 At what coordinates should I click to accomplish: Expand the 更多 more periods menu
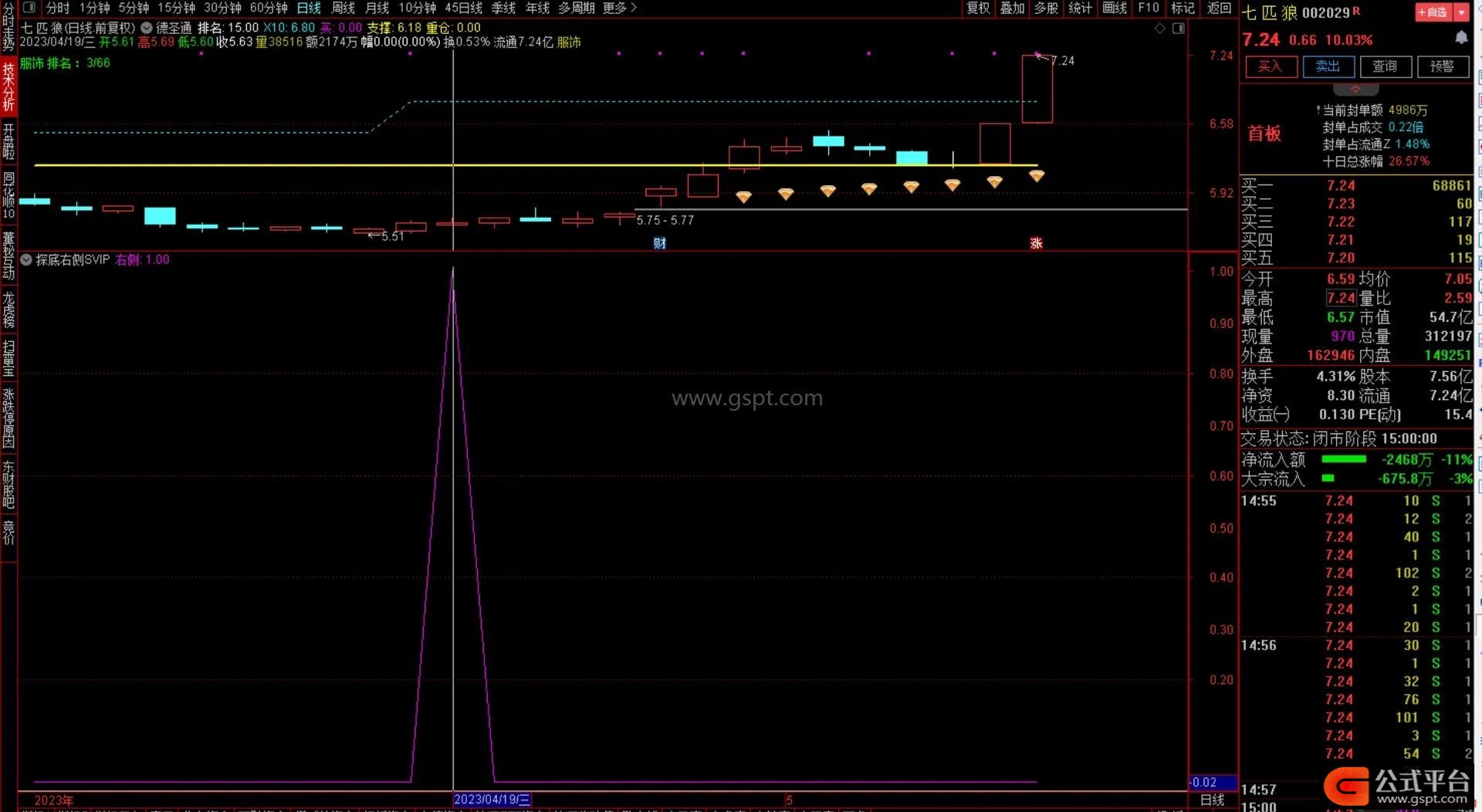620,8
